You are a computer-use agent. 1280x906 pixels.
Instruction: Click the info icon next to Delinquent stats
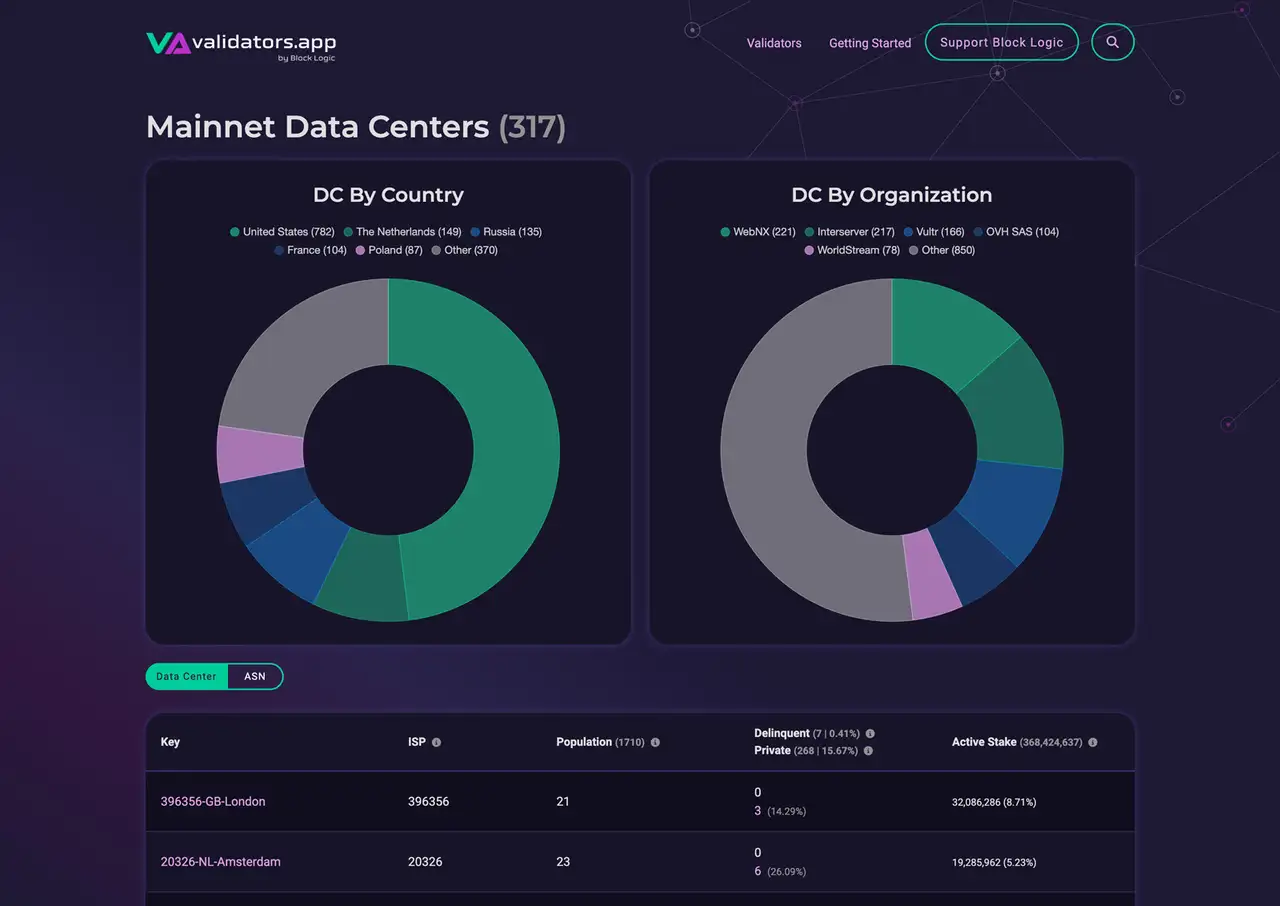(869, 733)
